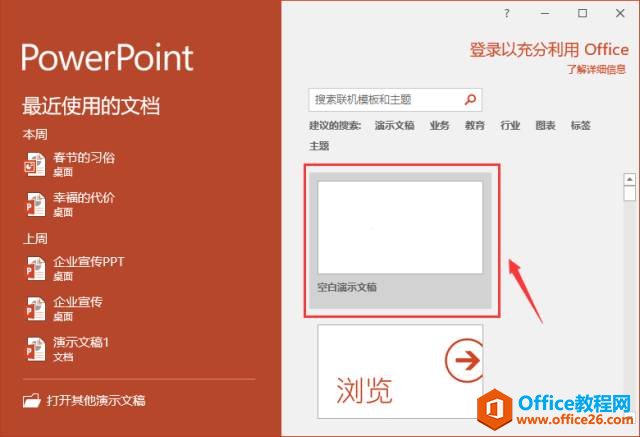Click the template list scrollbar thumb

click(629, 193)
